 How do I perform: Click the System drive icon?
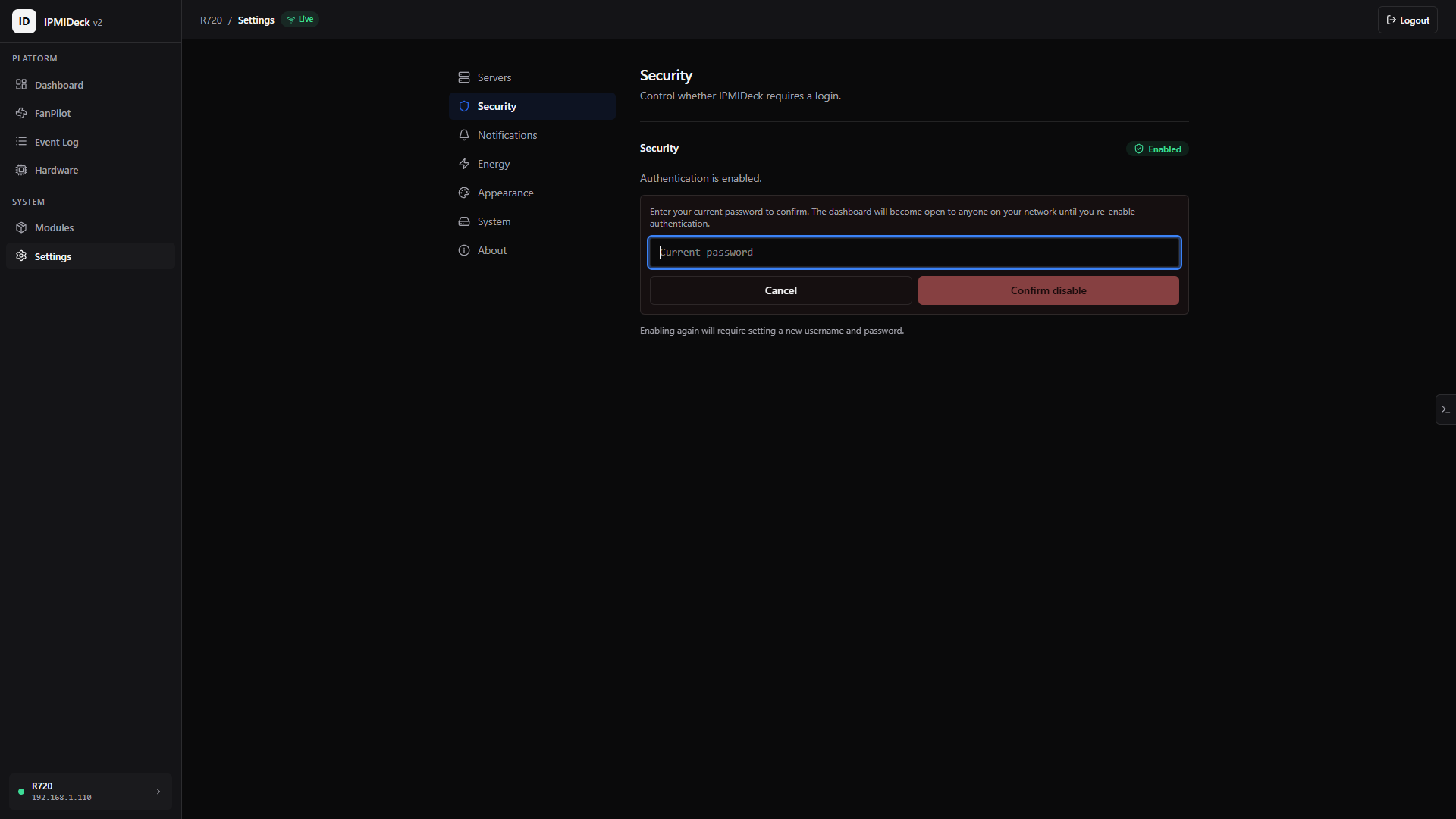tap(464, 221)
